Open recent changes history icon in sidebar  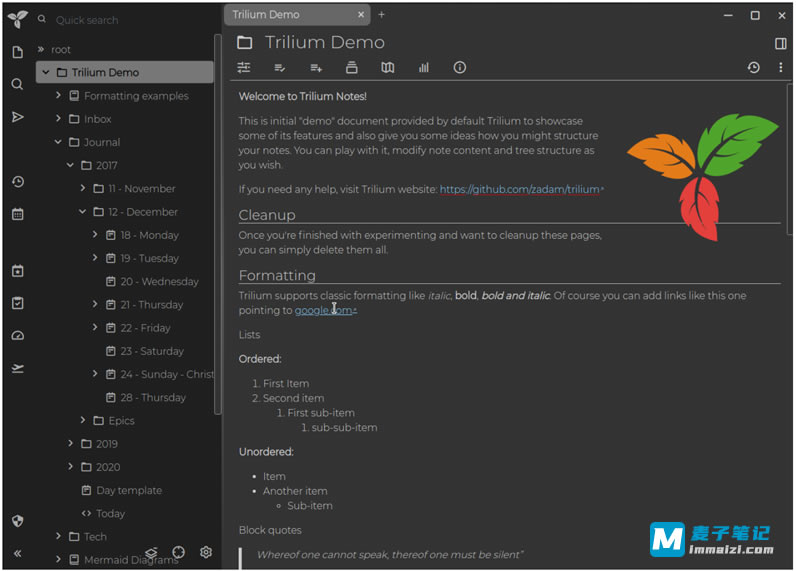coord(18,182)
